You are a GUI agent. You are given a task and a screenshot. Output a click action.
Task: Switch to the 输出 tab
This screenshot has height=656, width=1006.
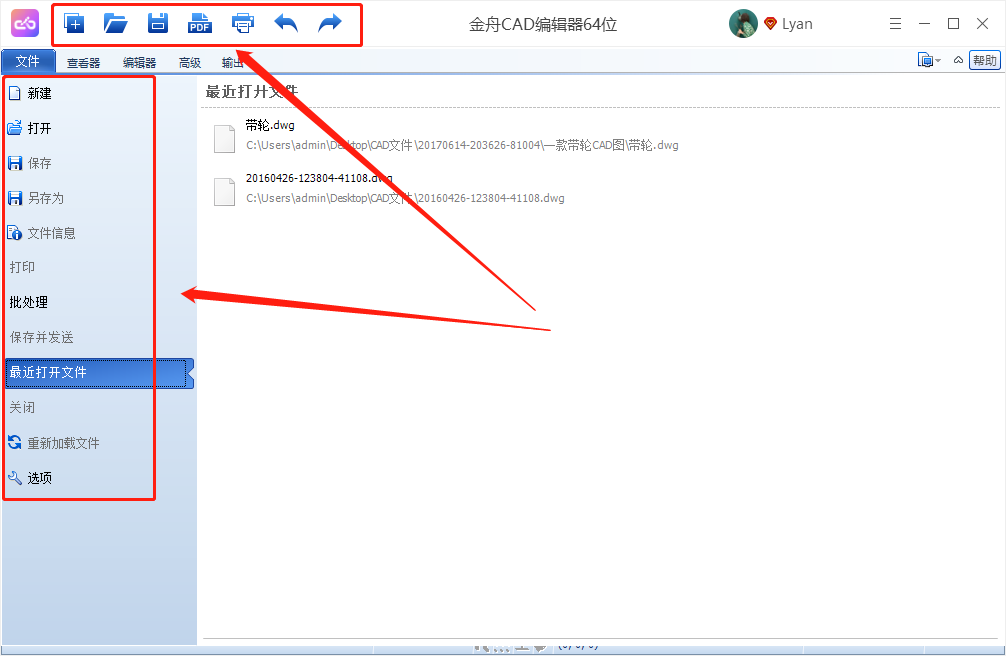click(232, 63)
